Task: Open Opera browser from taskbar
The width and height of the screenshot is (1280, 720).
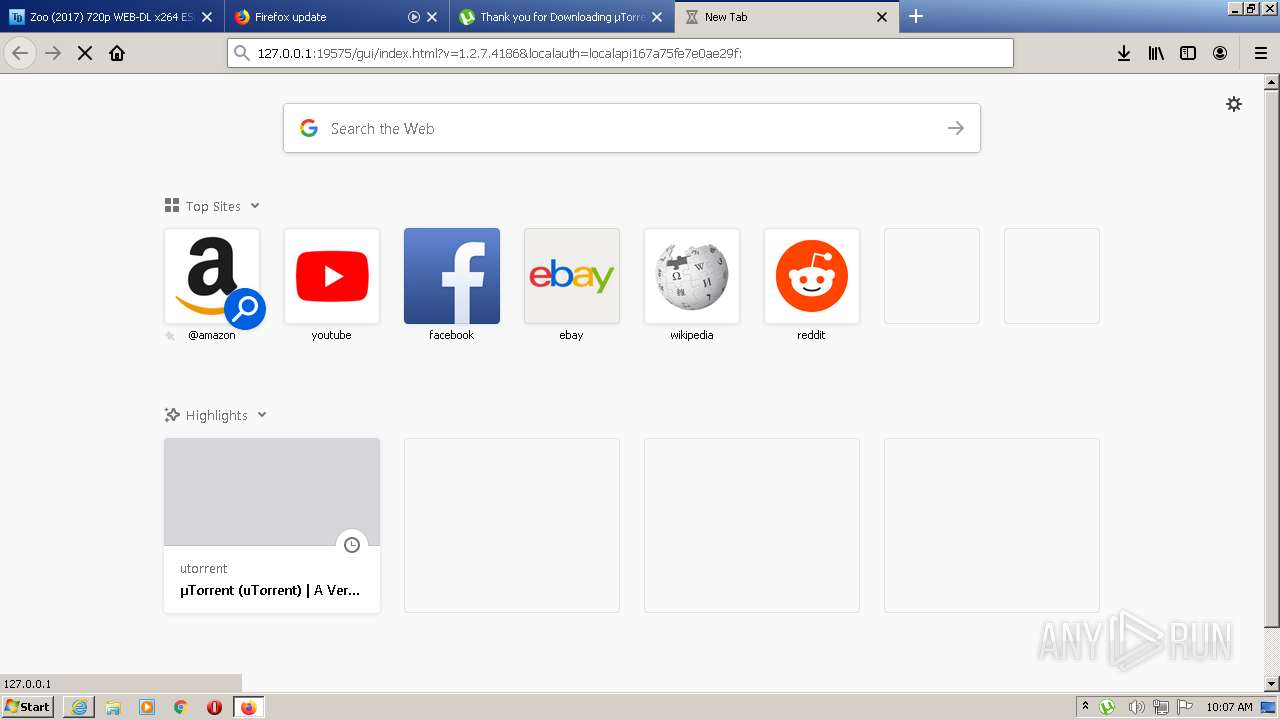Action: point(214,707)
